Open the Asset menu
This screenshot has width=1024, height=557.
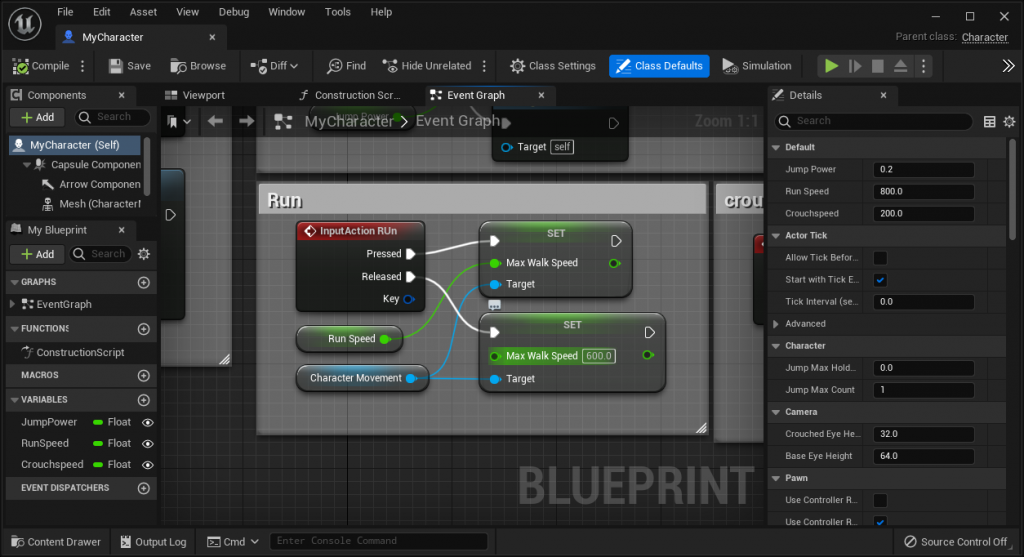[x=143, y=12]
